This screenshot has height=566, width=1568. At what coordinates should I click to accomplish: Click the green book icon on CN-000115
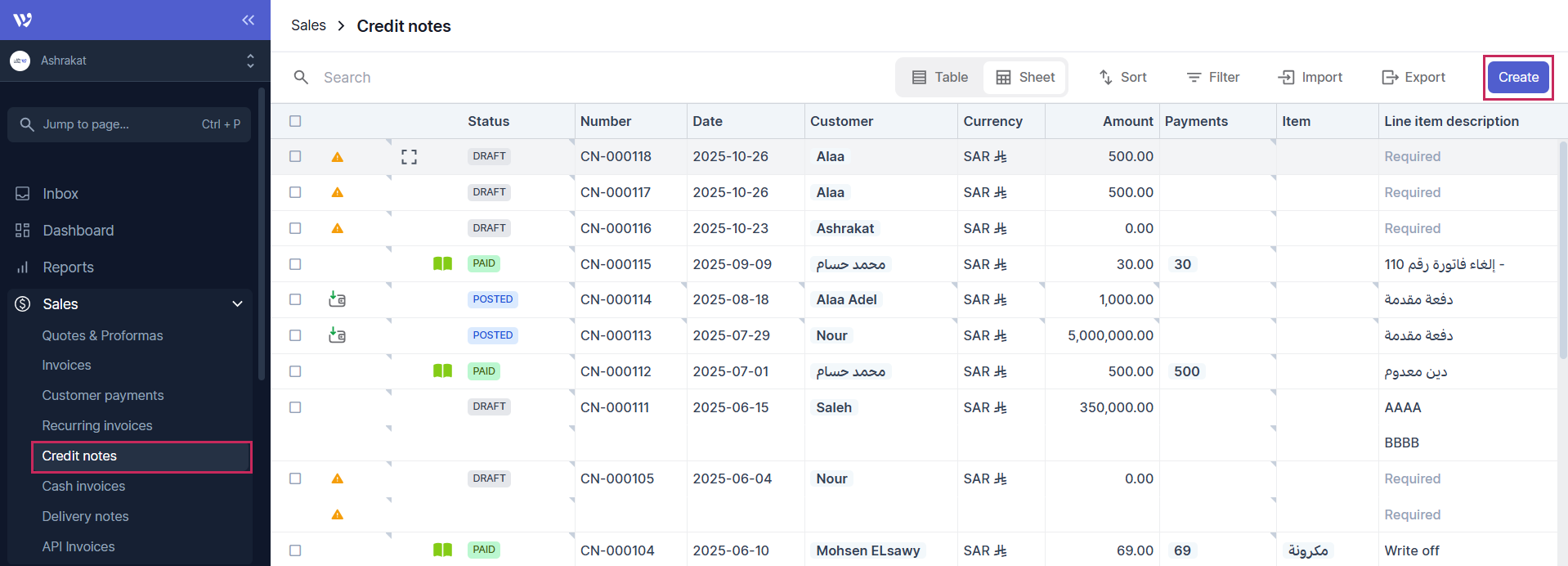(442, 264)
